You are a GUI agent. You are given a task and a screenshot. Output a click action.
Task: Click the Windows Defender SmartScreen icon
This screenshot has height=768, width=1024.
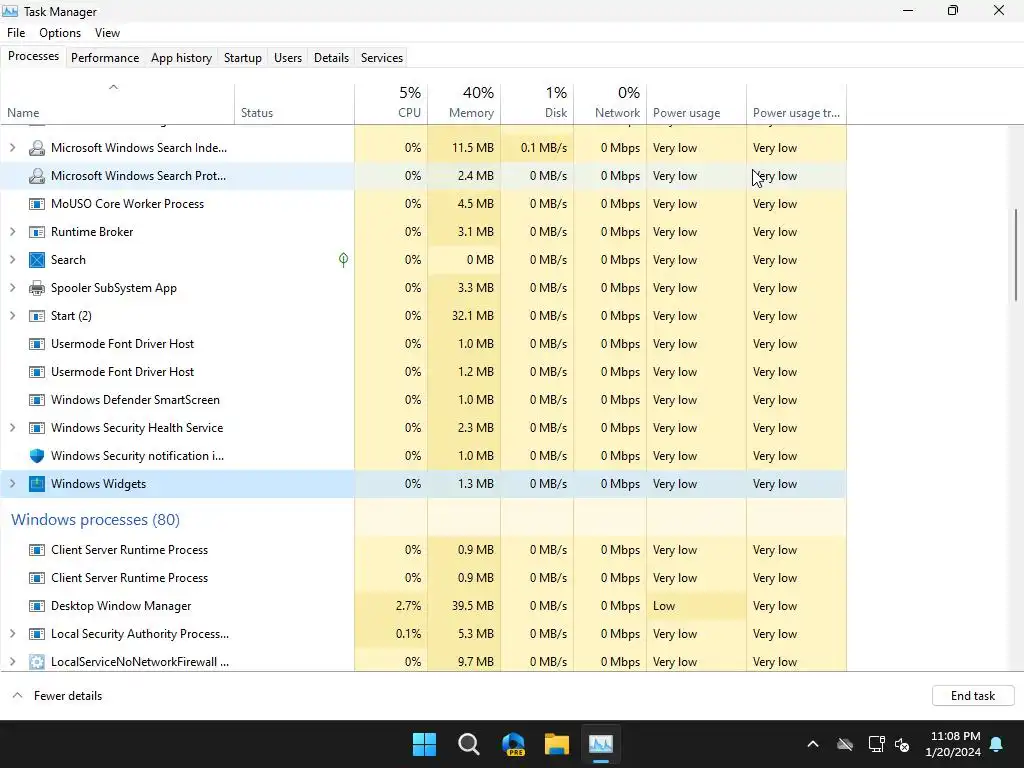click(x=37, y=400)
